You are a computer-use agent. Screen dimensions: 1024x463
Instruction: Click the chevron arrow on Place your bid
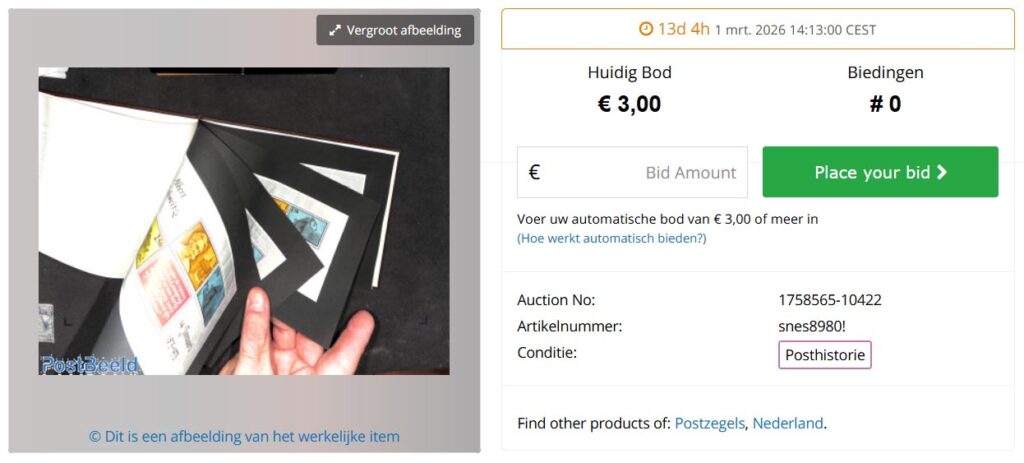(942, 172)
